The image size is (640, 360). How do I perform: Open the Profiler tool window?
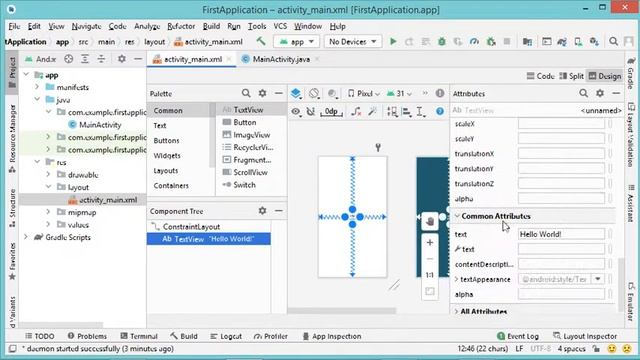click(271, 336)
